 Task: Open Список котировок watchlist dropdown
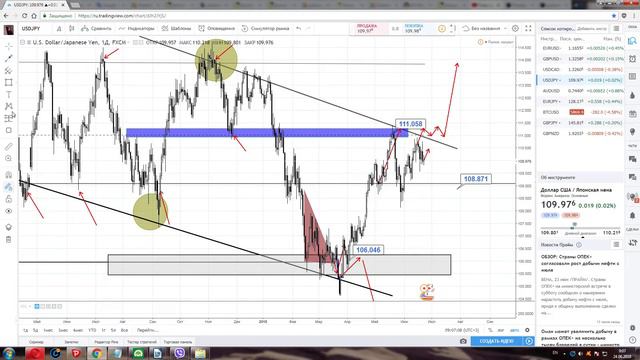pyautogui.click(x=557, y=29)
